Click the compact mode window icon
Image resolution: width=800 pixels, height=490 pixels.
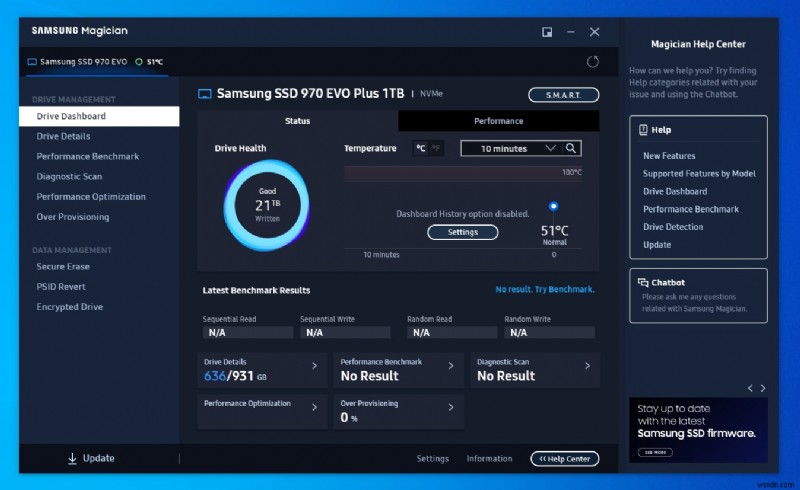(x=547, y=32)
